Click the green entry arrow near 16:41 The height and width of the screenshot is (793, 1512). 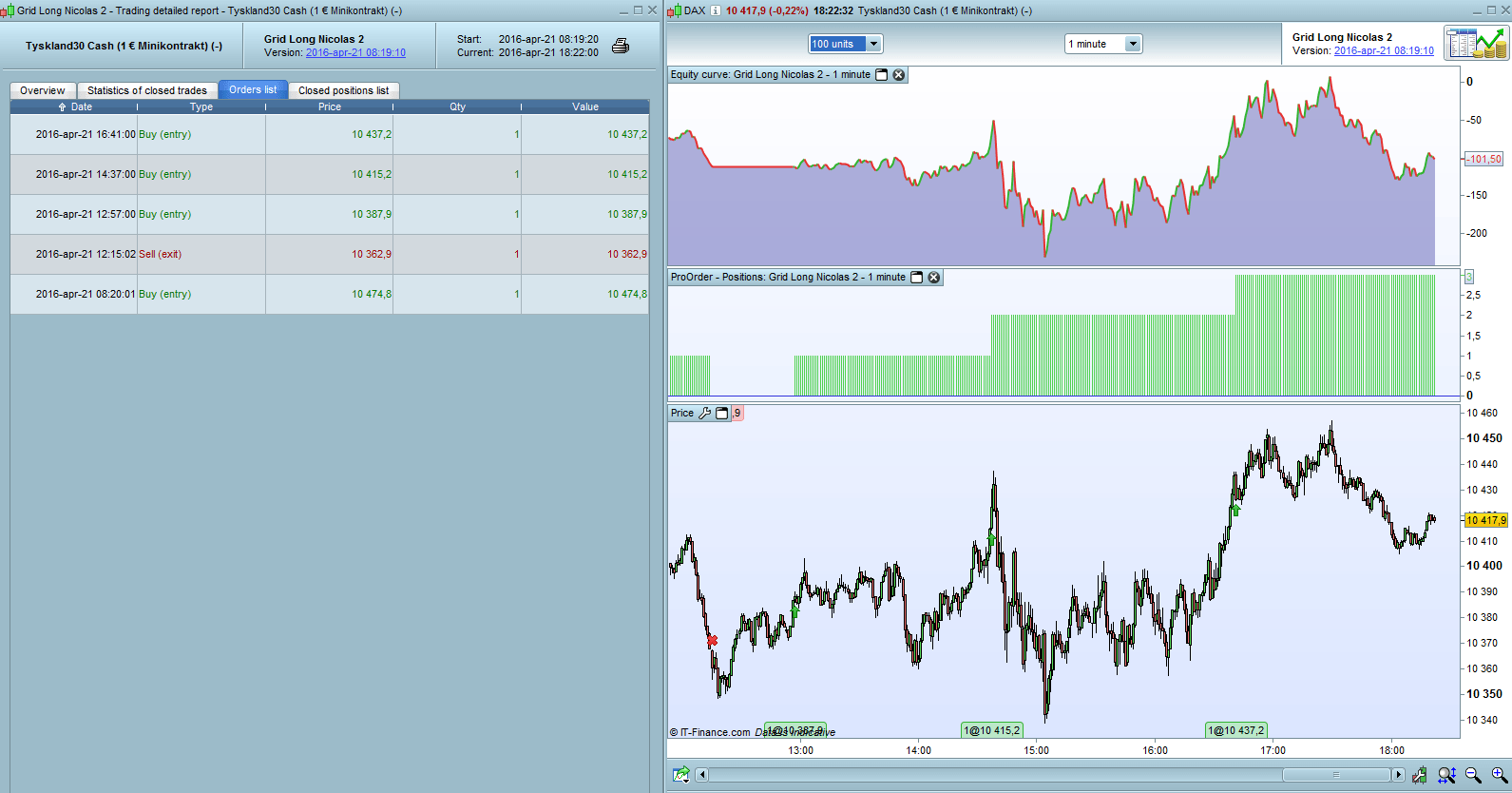1235,510
